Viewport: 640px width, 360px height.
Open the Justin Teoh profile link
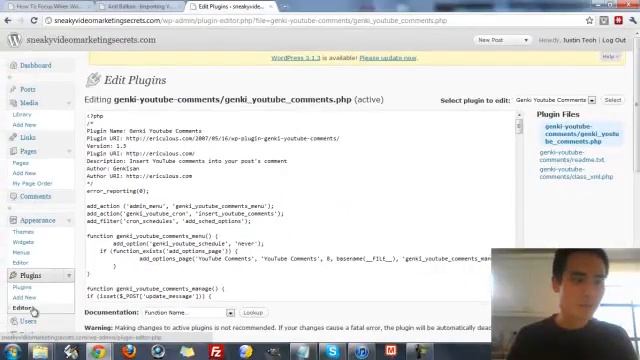[580, 40]
